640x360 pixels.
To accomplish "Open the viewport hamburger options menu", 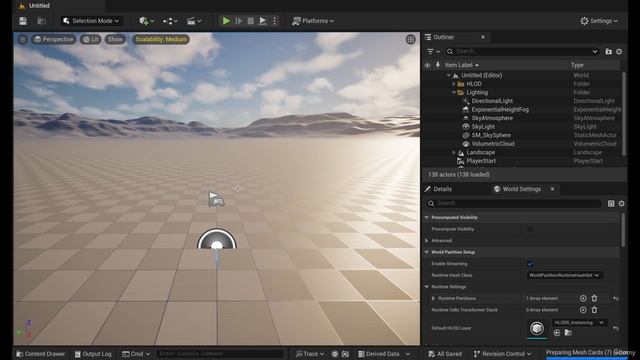I will click(x=23, y=39).
